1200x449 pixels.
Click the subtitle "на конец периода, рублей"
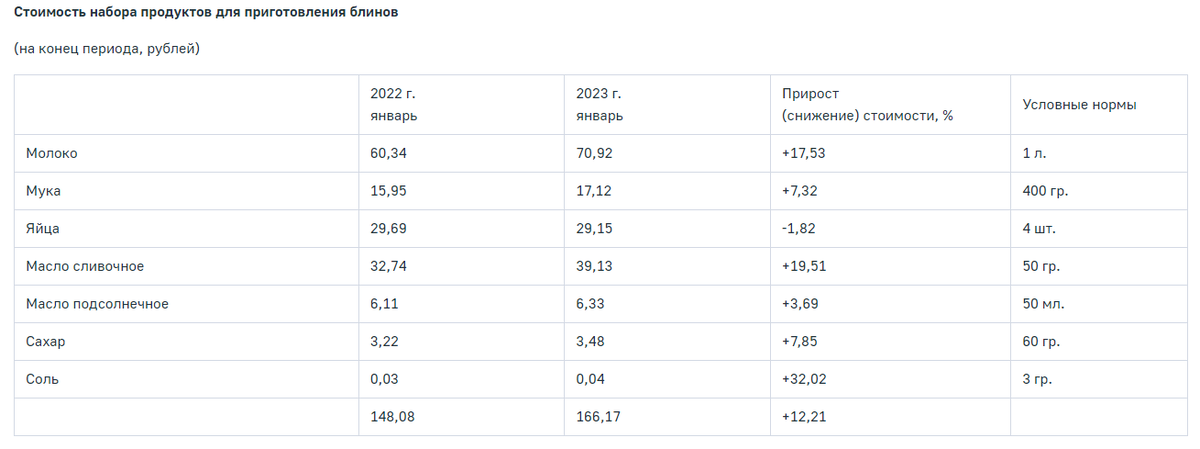coord(107,48)
